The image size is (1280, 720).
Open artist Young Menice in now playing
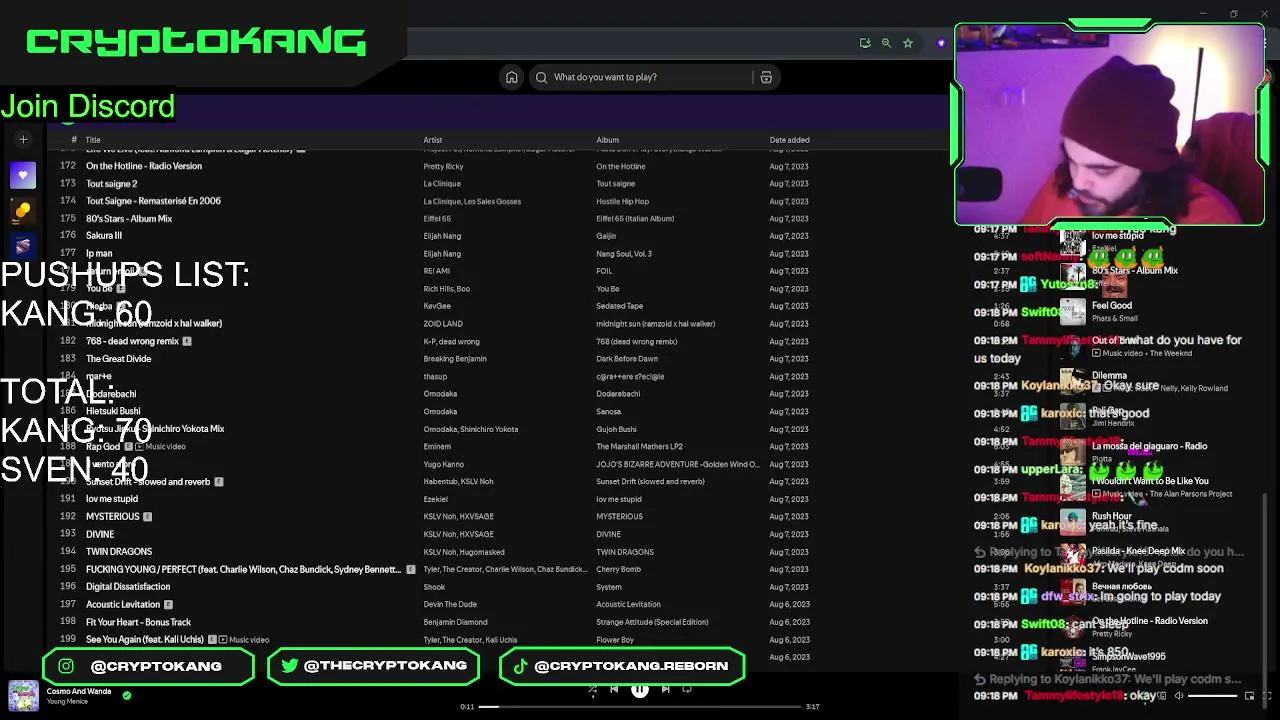[x=67, y=702]
